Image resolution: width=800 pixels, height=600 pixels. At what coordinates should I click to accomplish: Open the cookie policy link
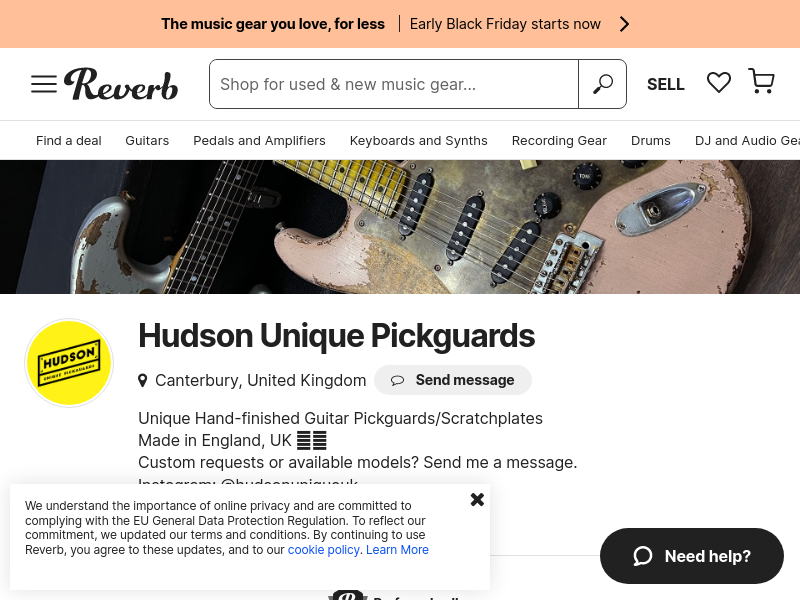323,550
